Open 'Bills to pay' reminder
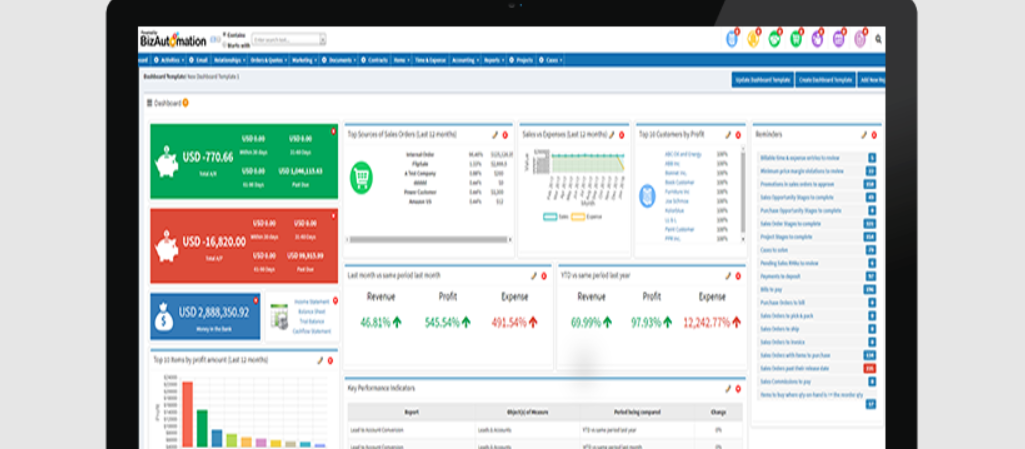Screen dimensions: 1025x449 point(771,289)
